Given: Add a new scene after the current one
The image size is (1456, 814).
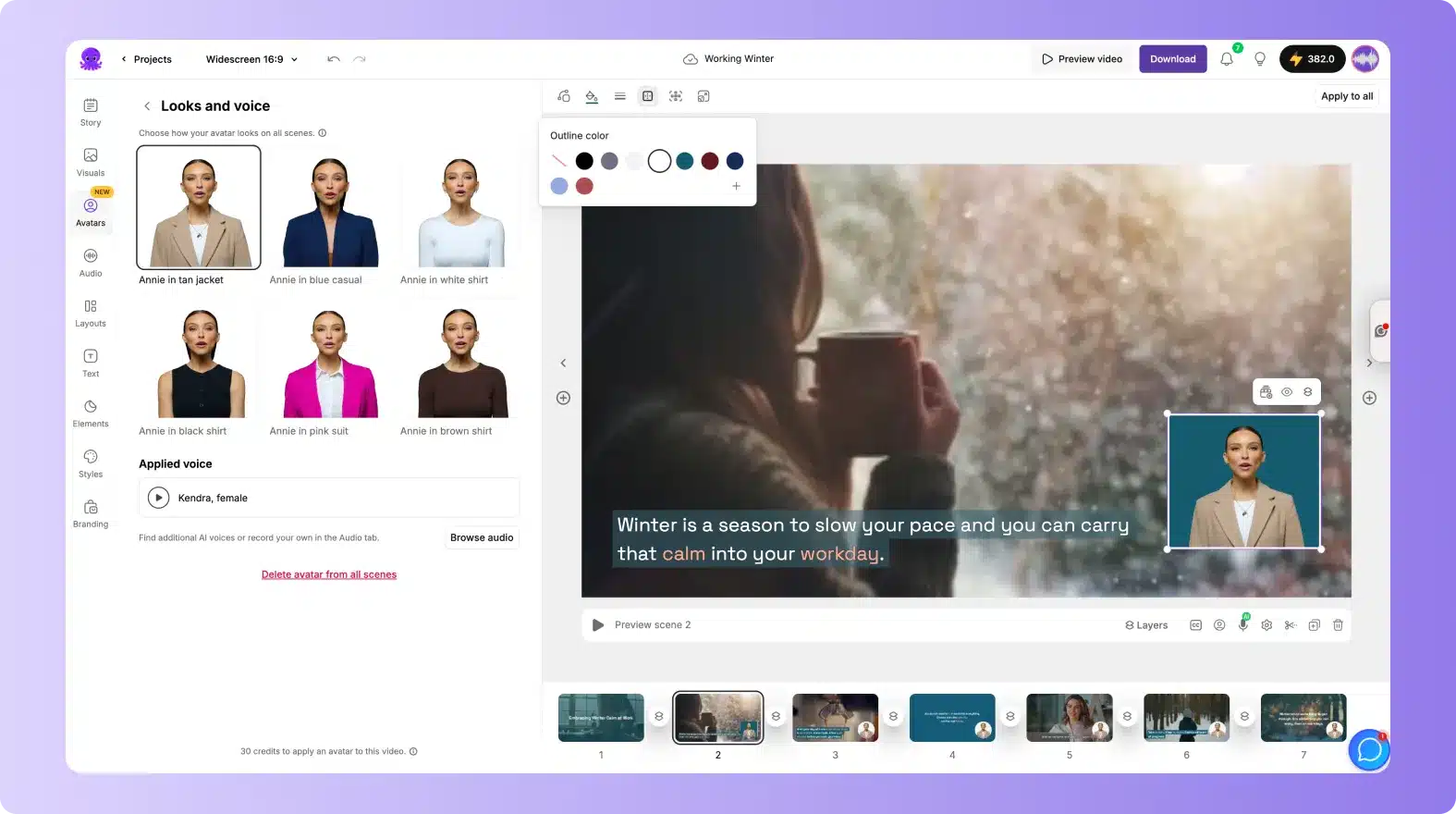Looking at the screenshot, I should point(1369,398).
